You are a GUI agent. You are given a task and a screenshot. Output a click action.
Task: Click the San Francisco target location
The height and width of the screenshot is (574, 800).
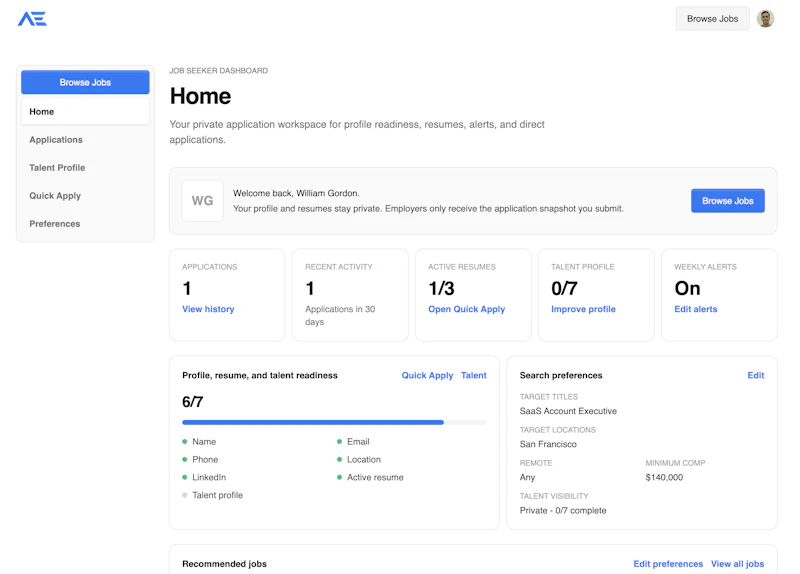click(x=548, y=444)
